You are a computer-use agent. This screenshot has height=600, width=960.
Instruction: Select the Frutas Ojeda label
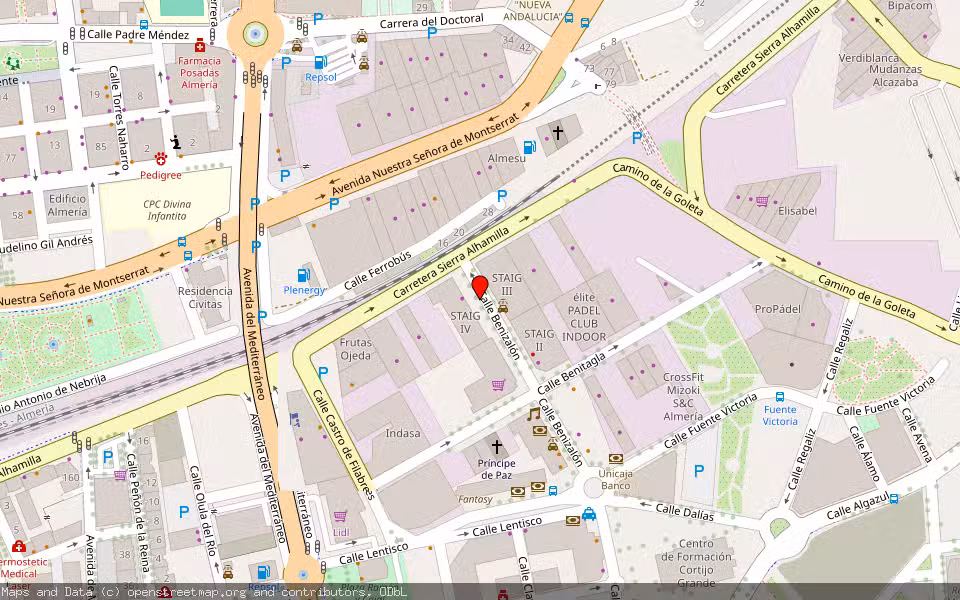tap(355, 349)
